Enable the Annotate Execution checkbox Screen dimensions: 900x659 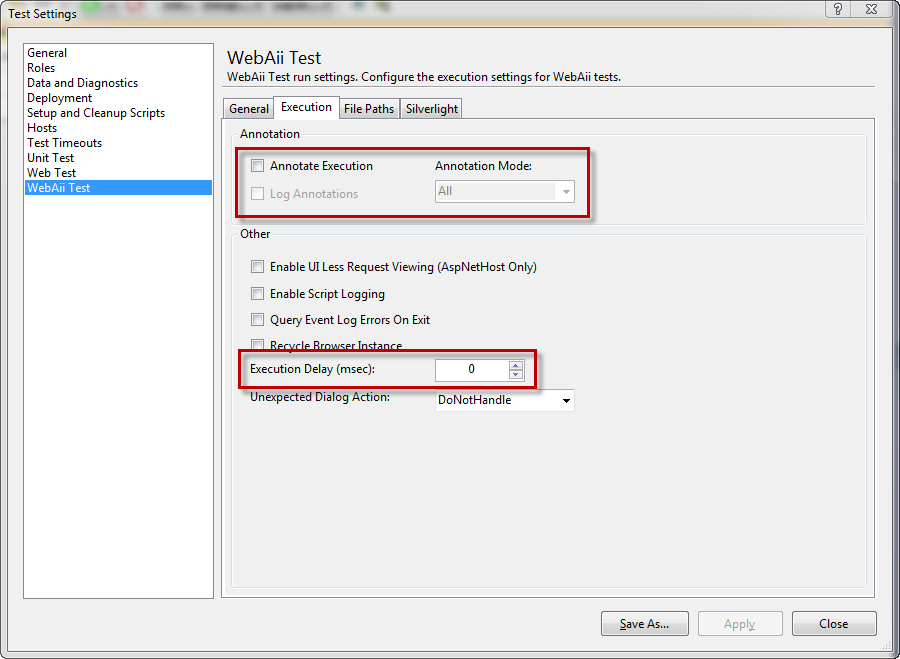(x=258, y=166)
